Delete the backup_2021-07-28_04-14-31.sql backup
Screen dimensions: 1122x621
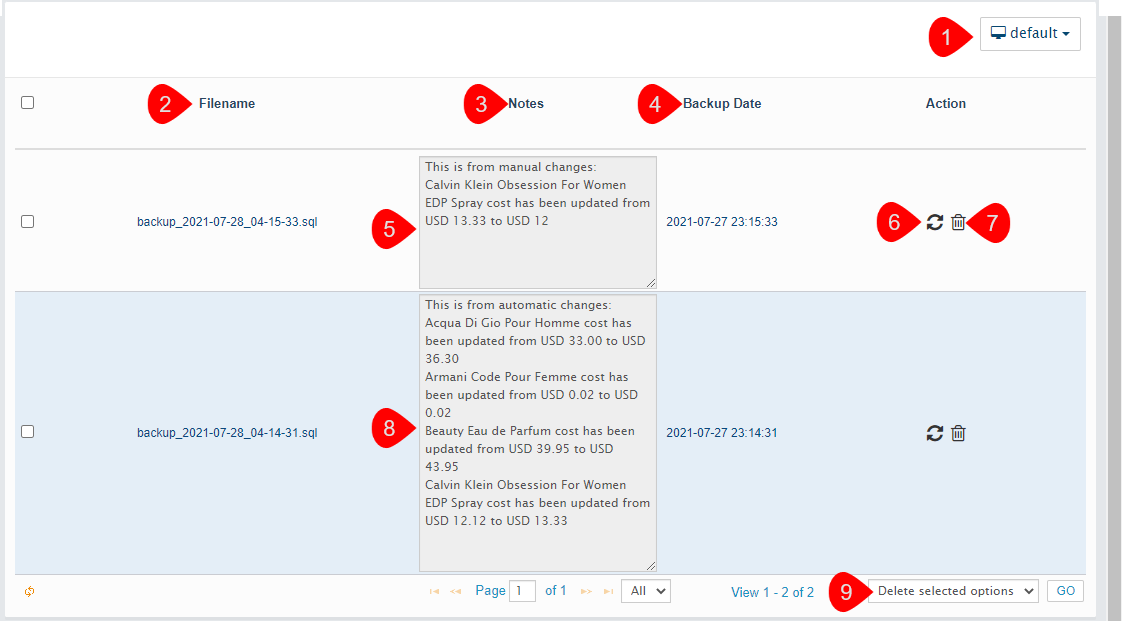[958, 433]
